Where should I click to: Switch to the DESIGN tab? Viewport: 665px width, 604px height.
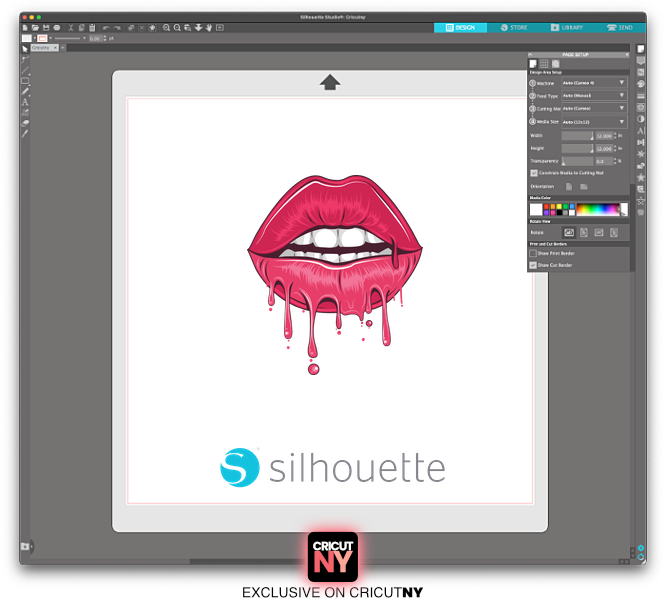tap(460, 28)
